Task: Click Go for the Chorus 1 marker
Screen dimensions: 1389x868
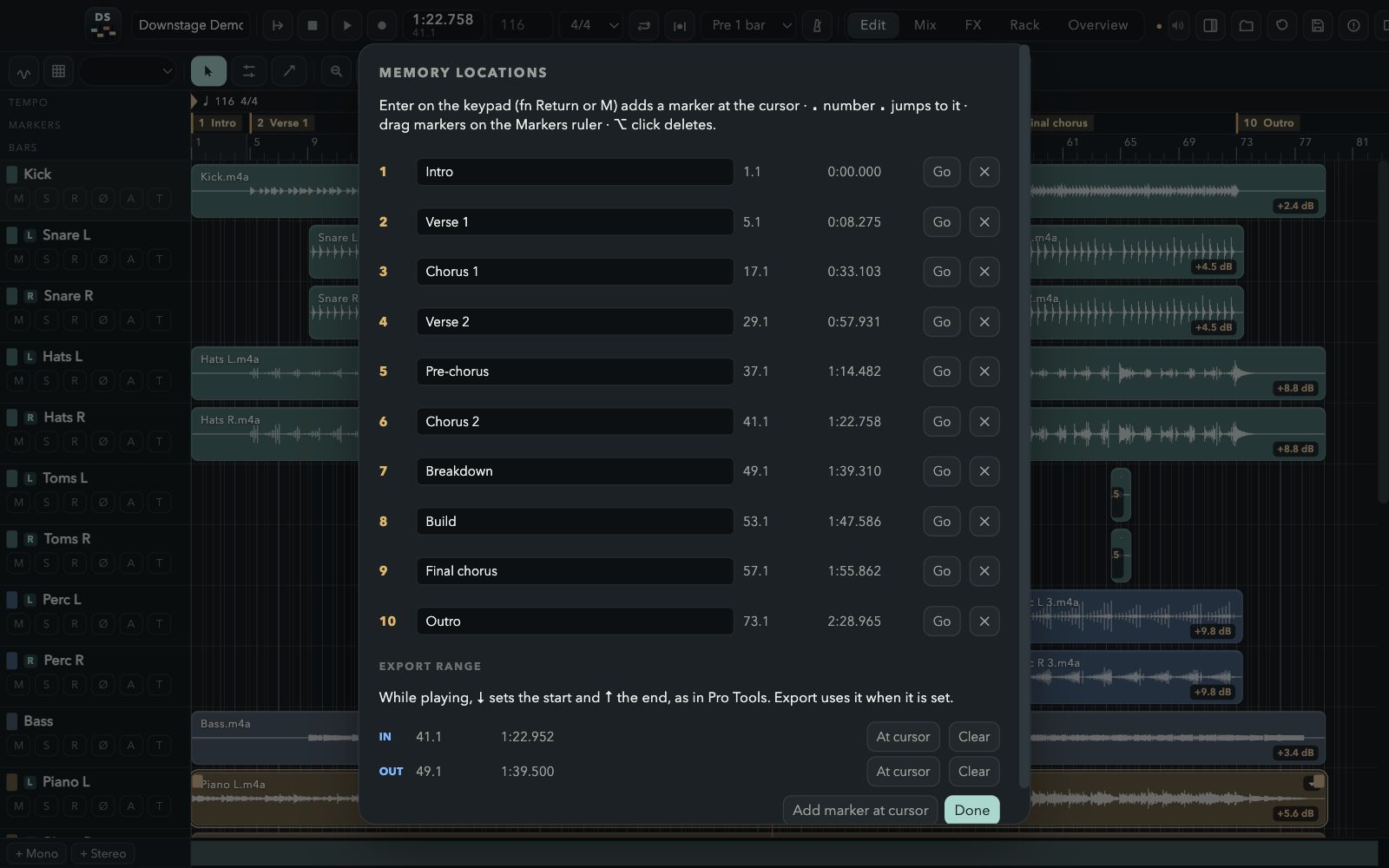Action: 942,272
